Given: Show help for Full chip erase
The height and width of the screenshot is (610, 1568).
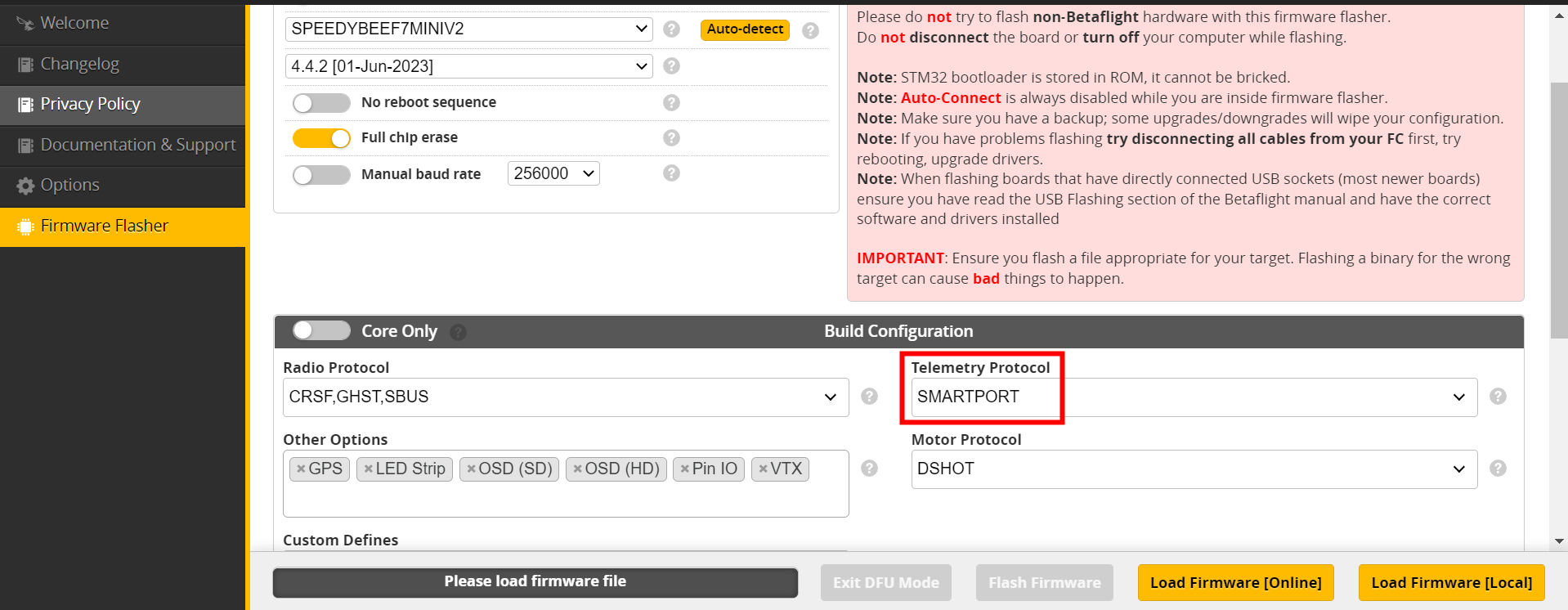Looking at the screenshot, I should point(671,137).
